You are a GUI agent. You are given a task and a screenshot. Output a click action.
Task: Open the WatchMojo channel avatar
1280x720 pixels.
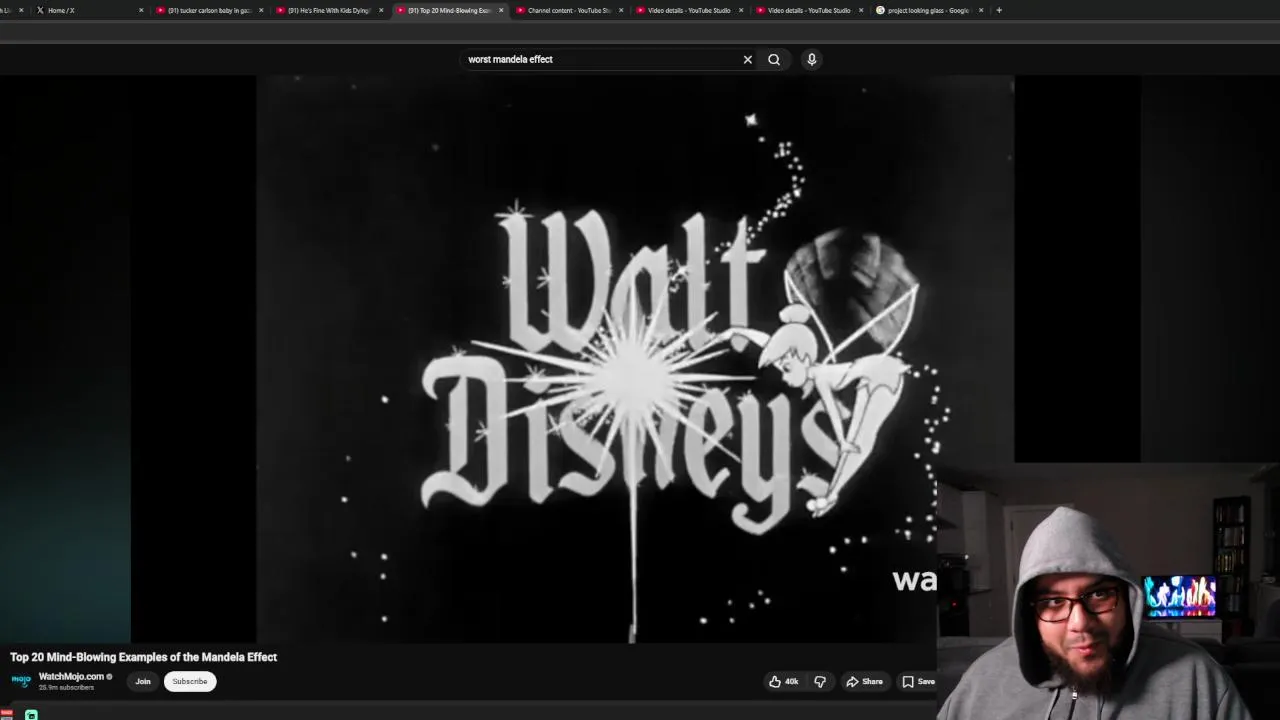tap(21, 681)
